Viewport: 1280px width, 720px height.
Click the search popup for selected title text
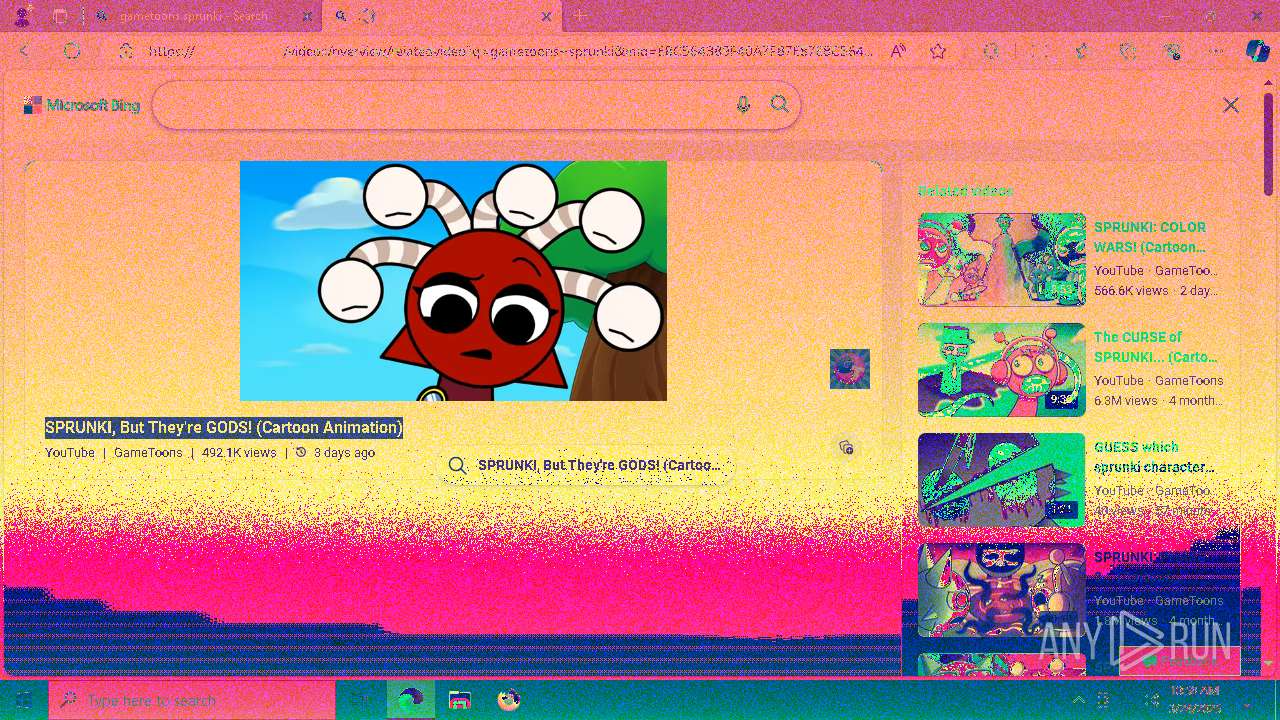pos(585,465)
